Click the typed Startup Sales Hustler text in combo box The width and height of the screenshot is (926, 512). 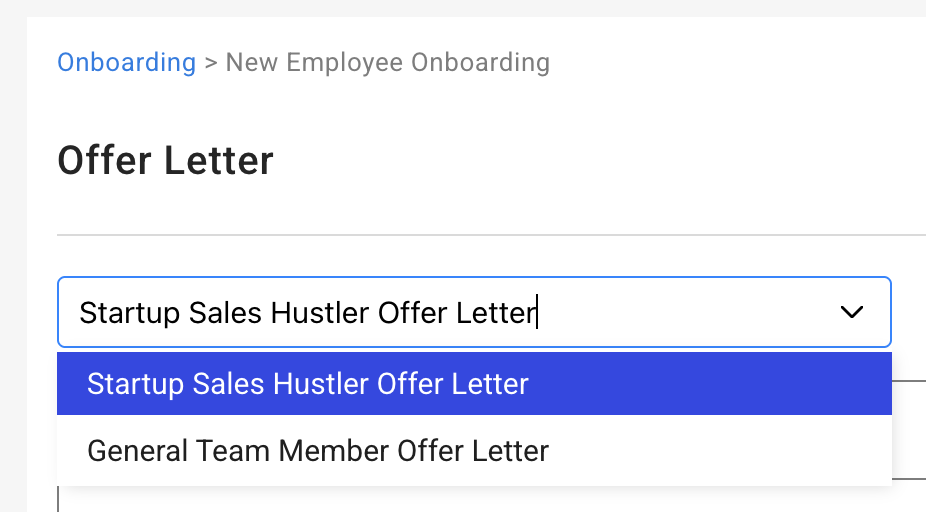pos(307,313)
